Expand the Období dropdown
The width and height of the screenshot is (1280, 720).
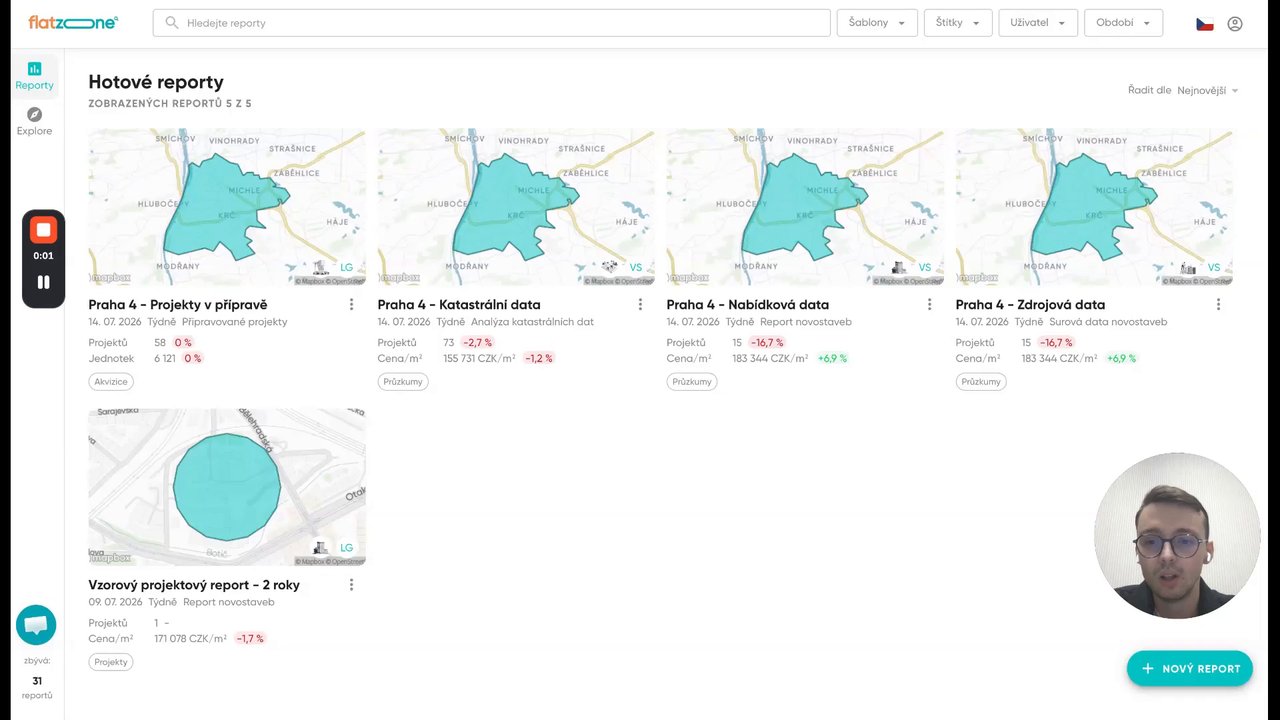tap(1123, 23)
